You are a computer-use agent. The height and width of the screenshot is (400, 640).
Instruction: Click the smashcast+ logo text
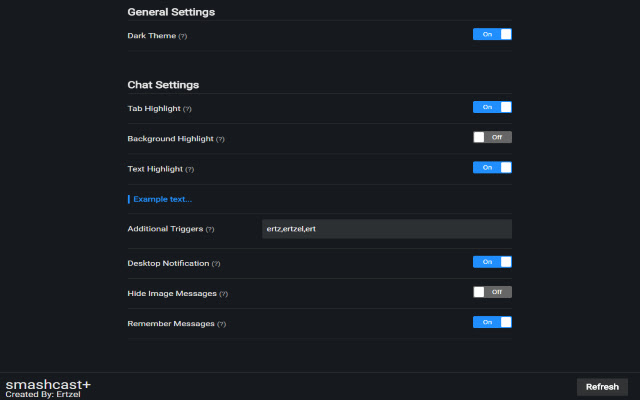point(48,385)
